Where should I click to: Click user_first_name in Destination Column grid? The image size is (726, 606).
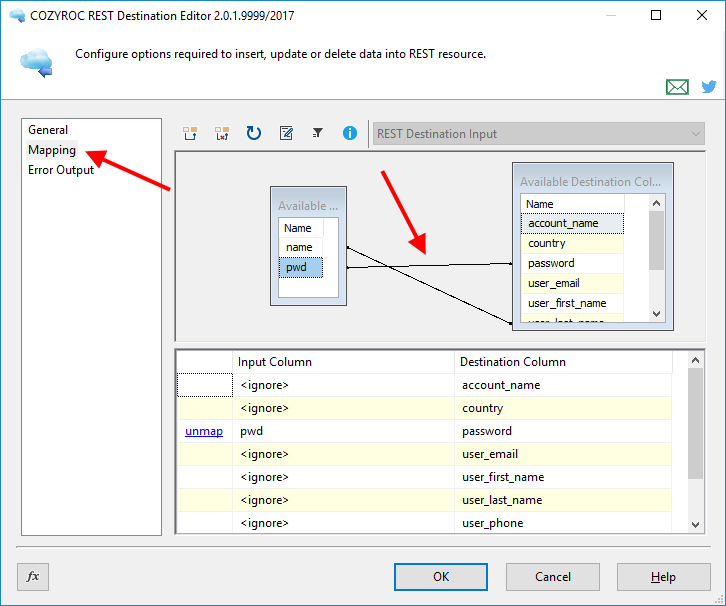(563, 477)
